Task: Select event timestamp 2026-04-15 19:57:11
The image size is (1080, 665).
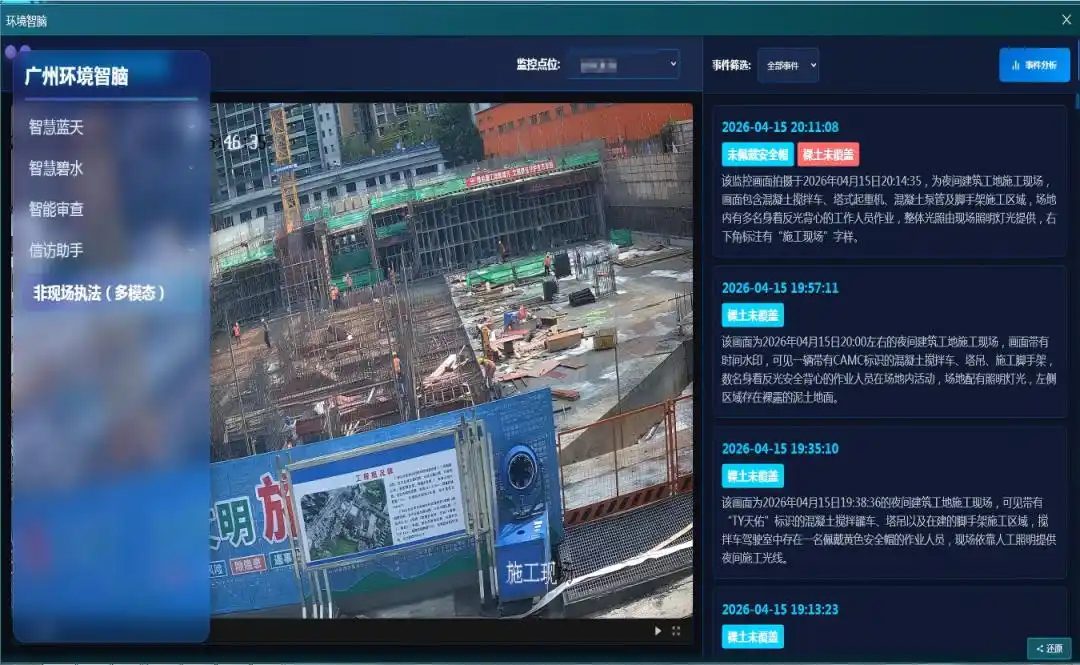Action: click(780, 288)
